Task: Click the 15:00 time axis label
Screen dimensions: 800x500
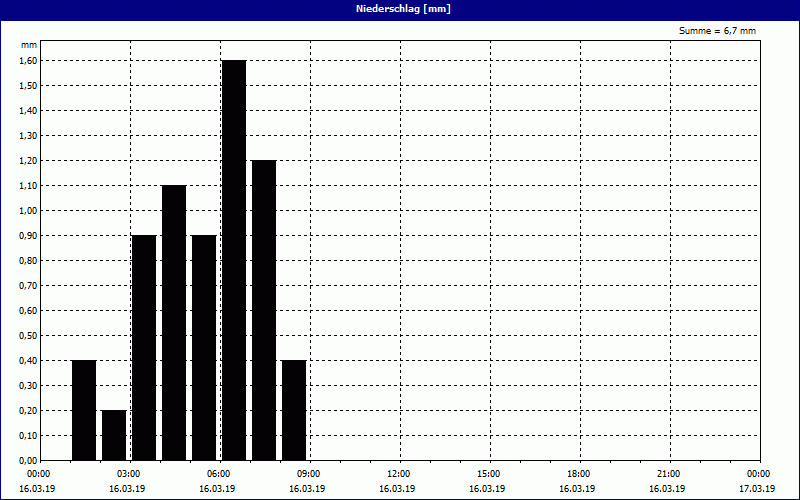Action: pyautogui.click(x=488, y=474)
